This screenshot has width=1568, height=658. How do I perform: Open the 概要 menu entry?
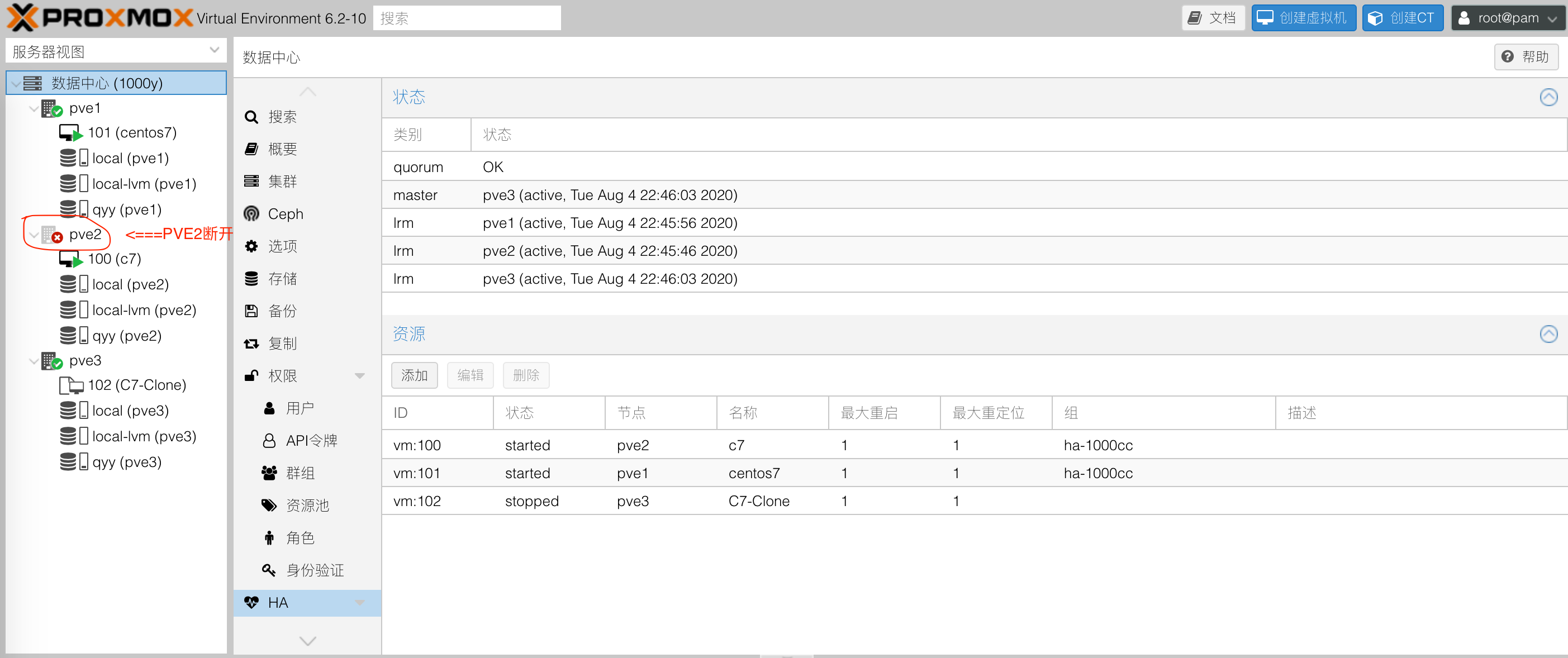[307, 149]
